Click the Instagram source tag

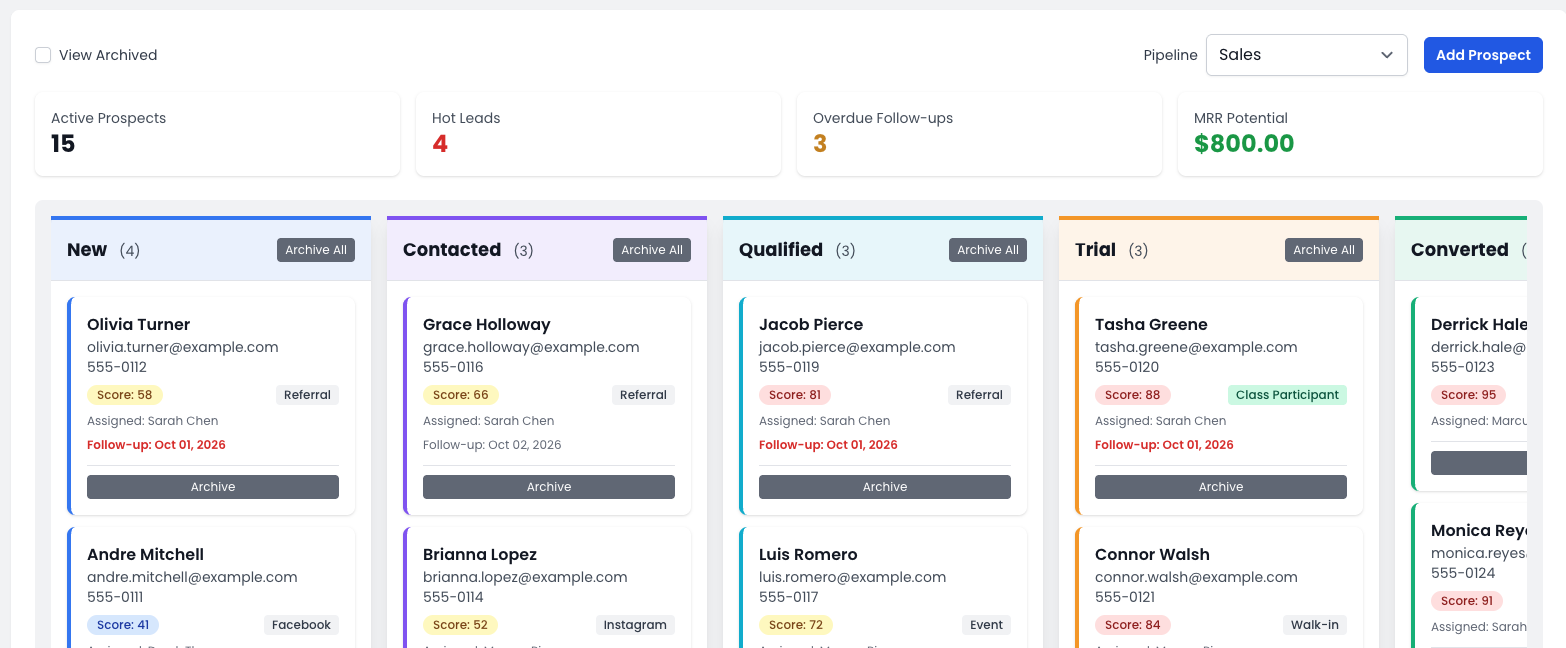coord(635,625)
